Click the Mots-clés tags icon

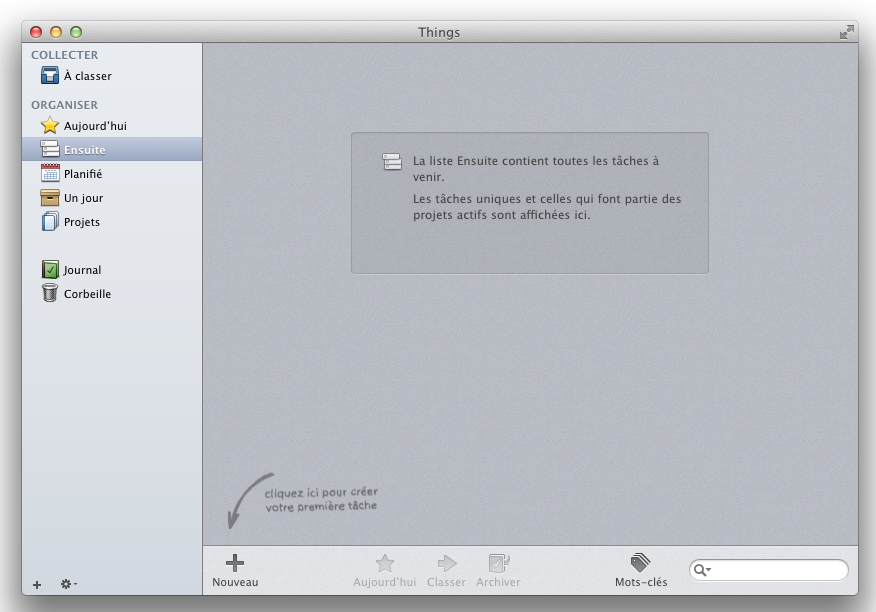(x=641, y=564)
